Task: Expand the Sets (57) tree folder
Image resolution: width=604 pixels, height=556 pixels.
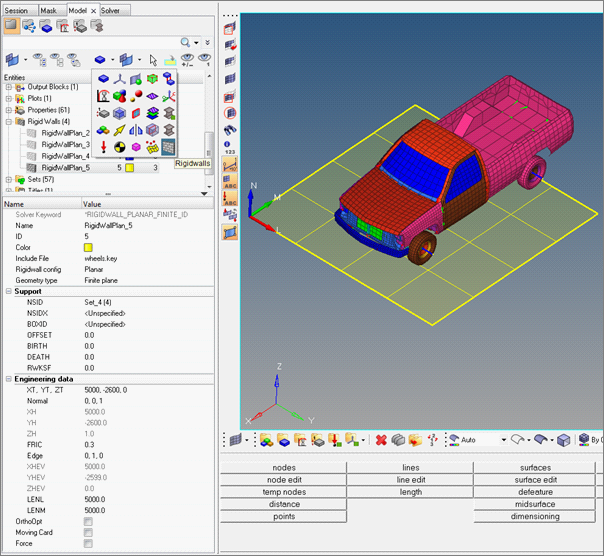Action: tap(8, 180)
